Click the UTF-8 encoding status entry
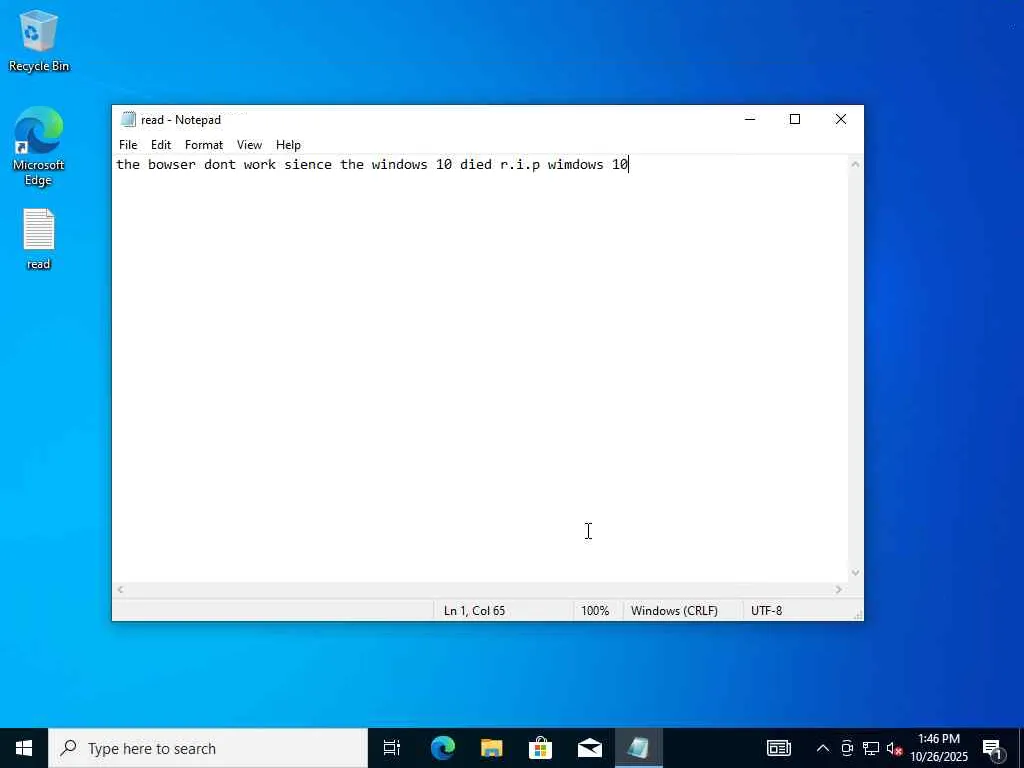This screenshot has height=768, width=1024. click(x=766, y=611)
